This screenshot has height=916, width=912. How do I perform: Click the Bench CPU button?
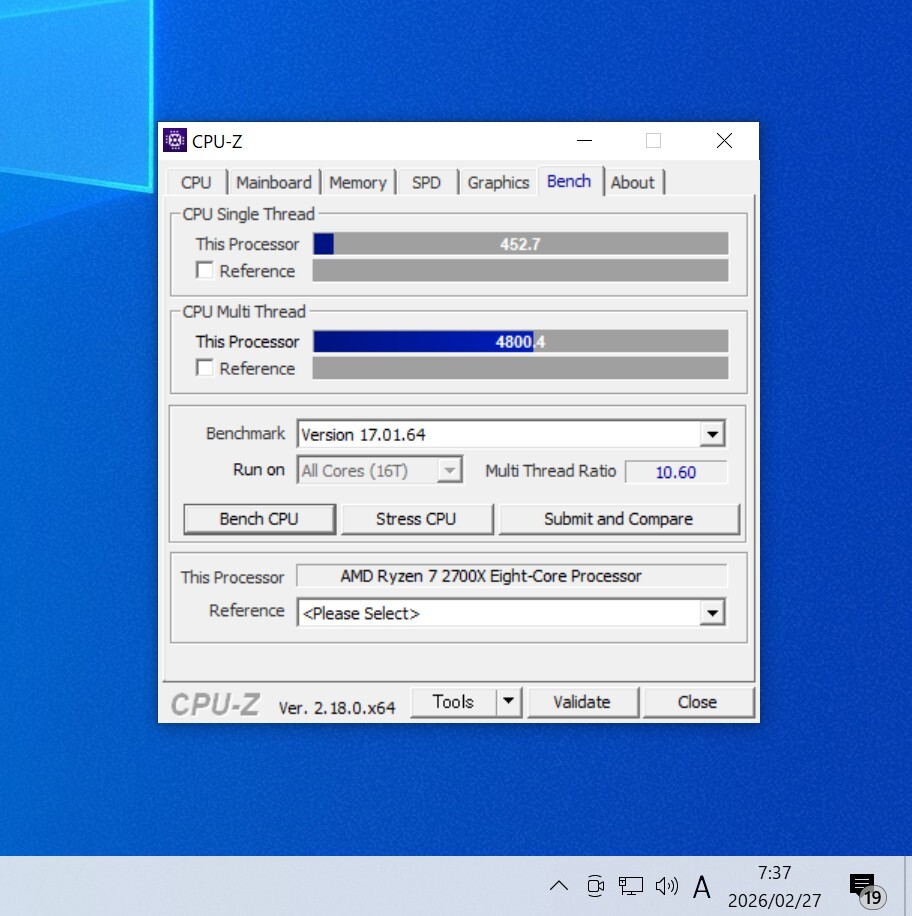pyautogui.click(x=259, y=519)
